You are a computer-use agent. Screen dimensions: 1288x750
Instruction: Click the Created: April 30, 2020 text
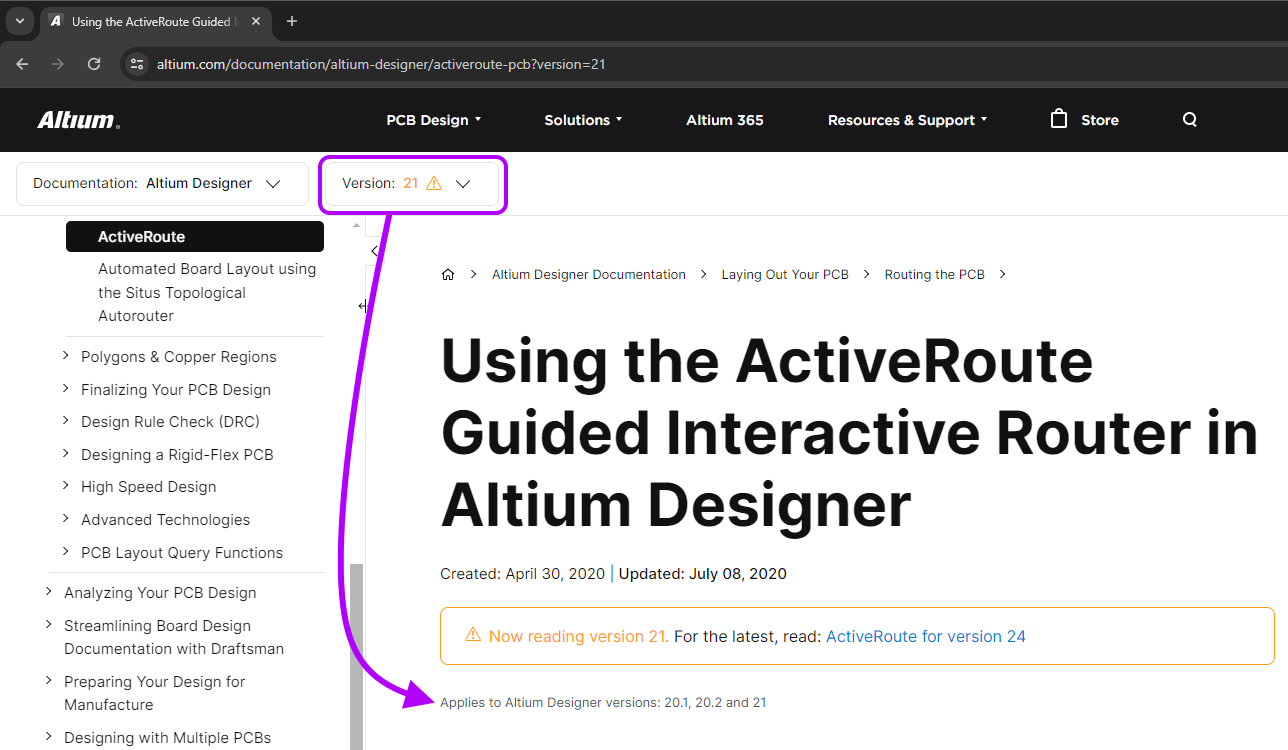[522, 574]
